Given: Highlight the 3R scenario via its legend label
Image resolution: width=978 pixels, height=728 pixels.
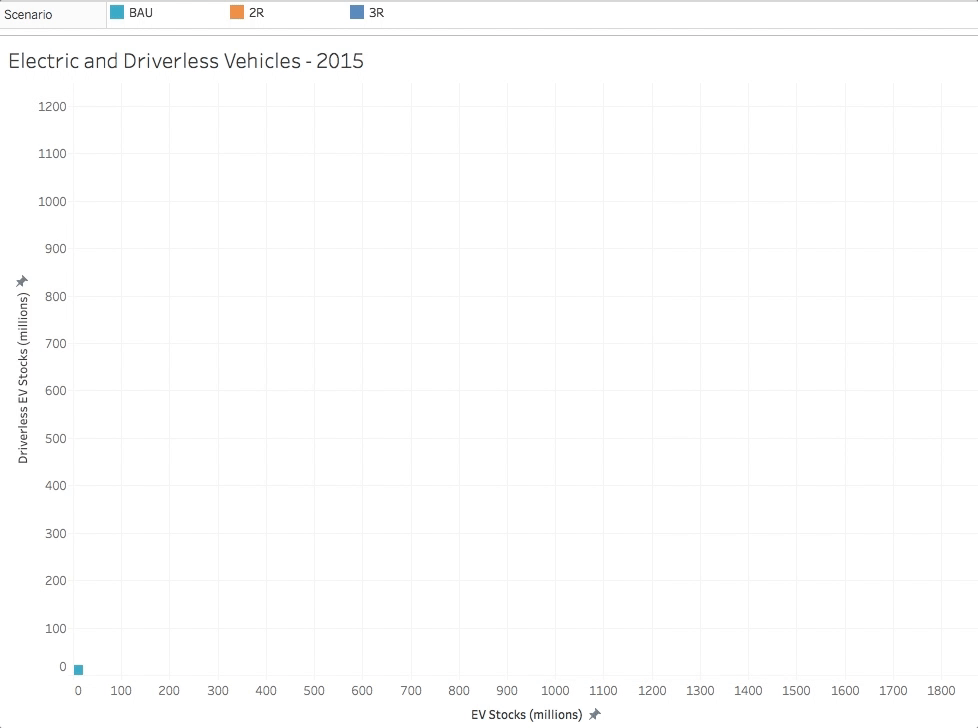Looking at the screenshot, I should 376,13.
